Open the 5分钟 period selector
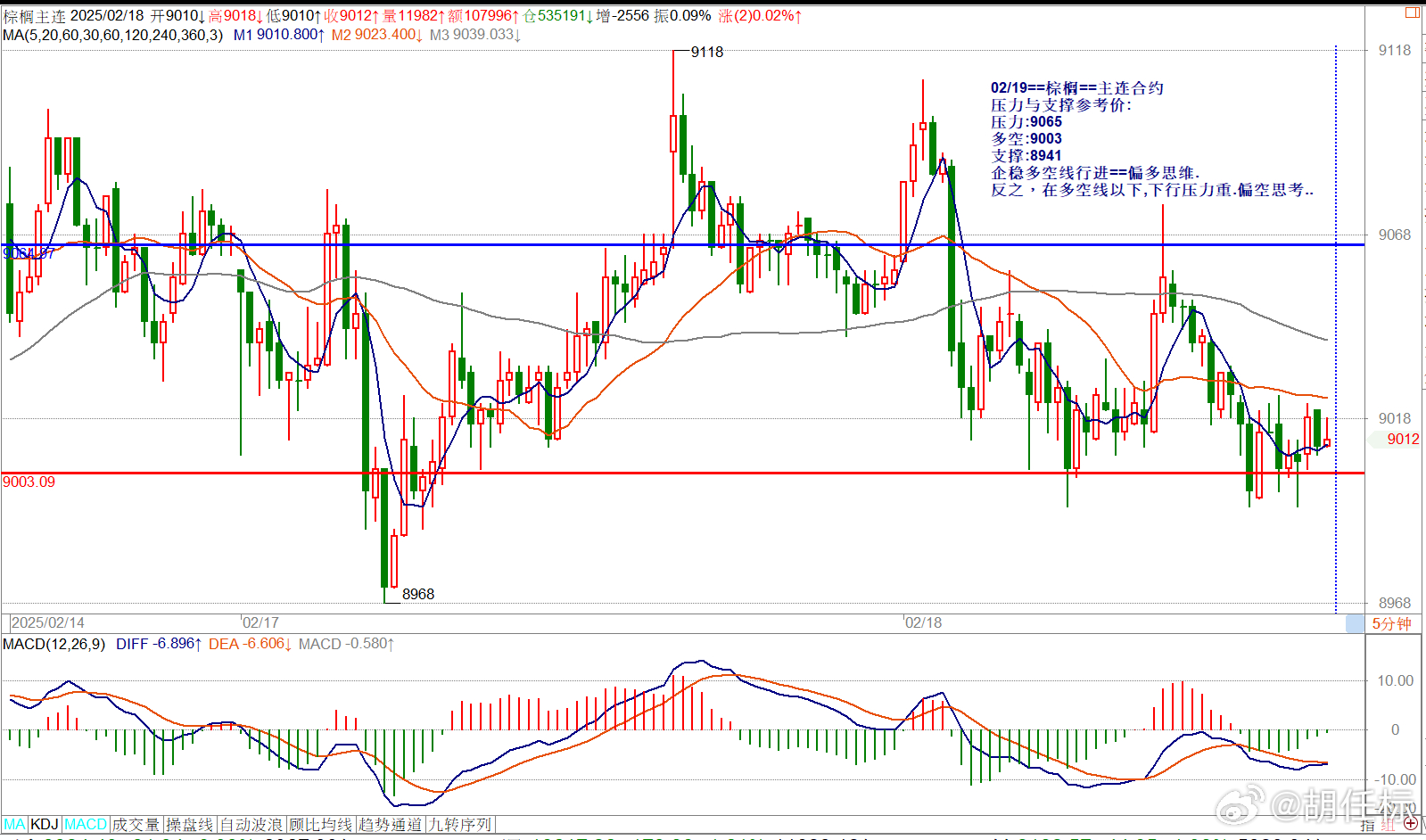The image size is (1426, 840). (x=1391, y=623)
